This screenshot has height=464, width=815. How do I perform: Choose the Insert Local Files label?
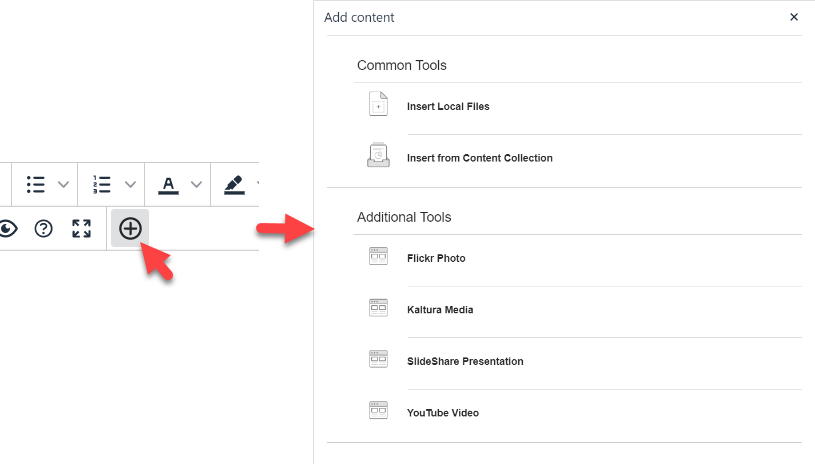[448, 106]
